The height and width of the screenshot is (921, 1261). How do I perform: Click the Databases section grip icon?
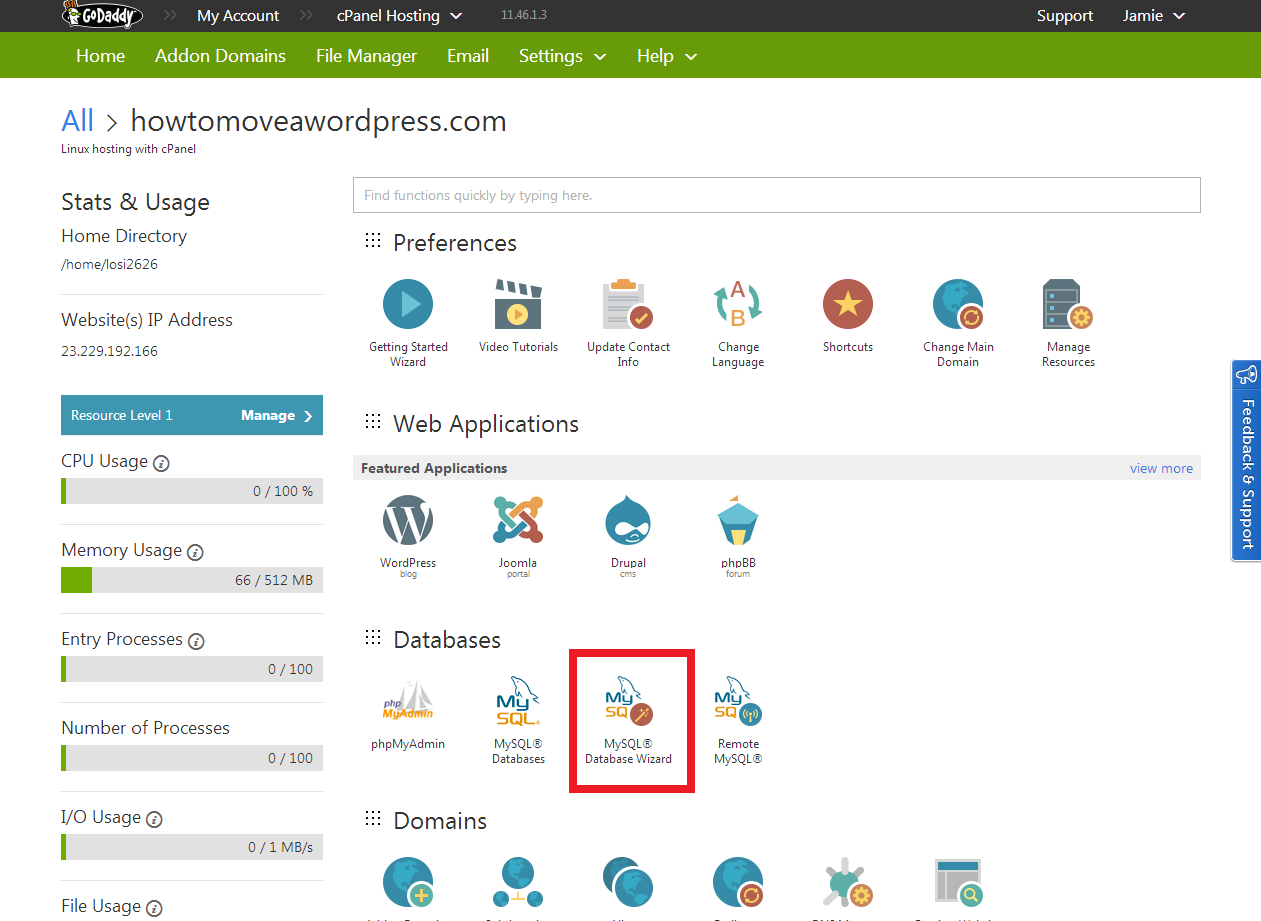373,637
